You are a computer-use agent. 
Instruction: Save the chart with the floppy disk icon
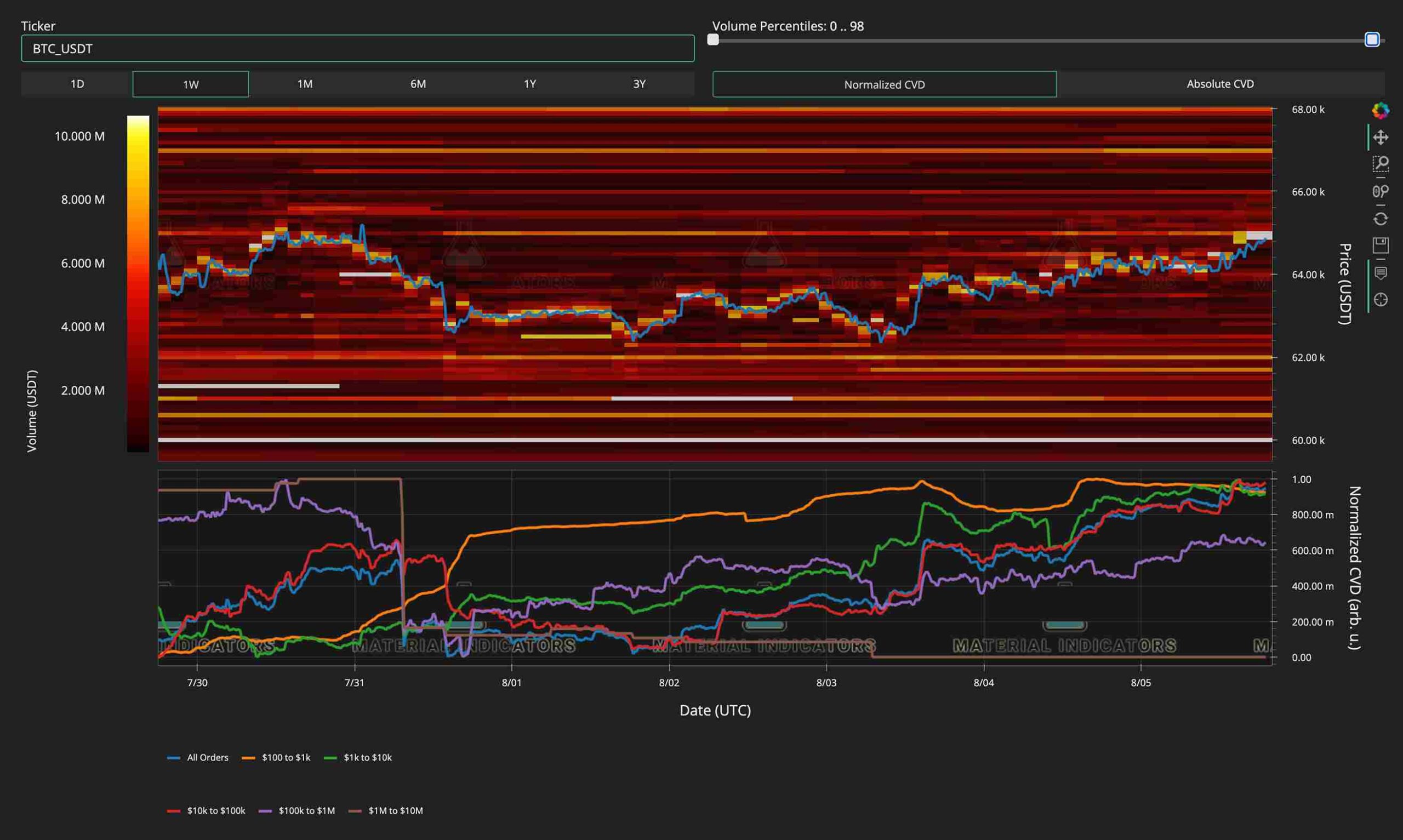pos(1381,245)
